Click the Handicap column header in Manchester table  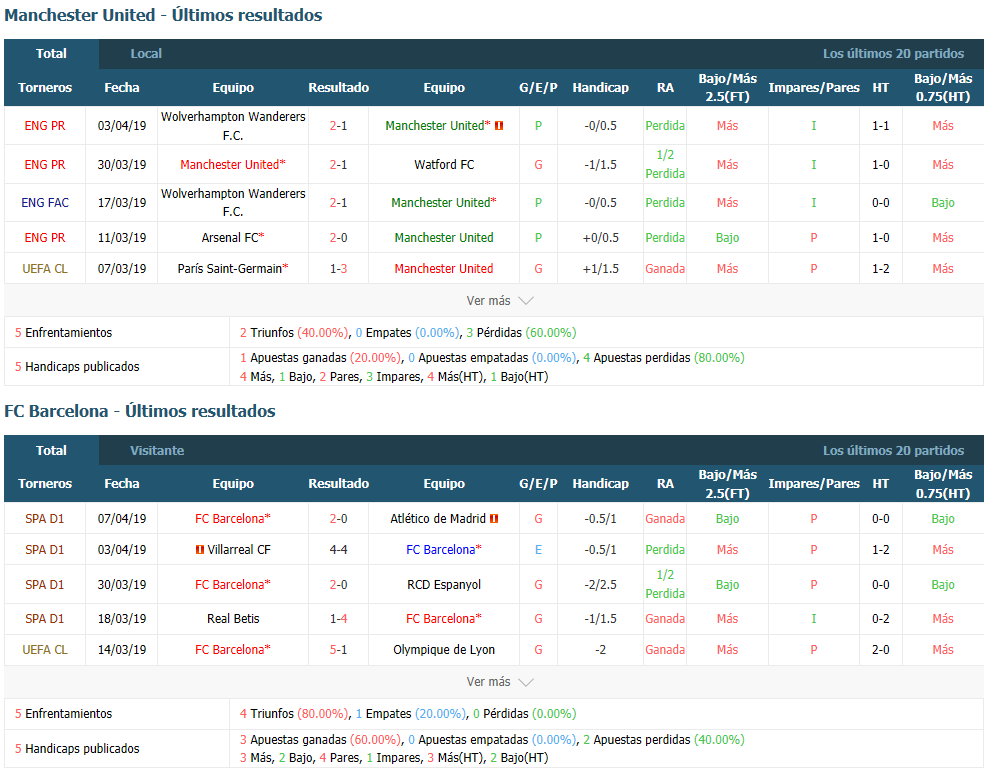(x=601, y=88)
